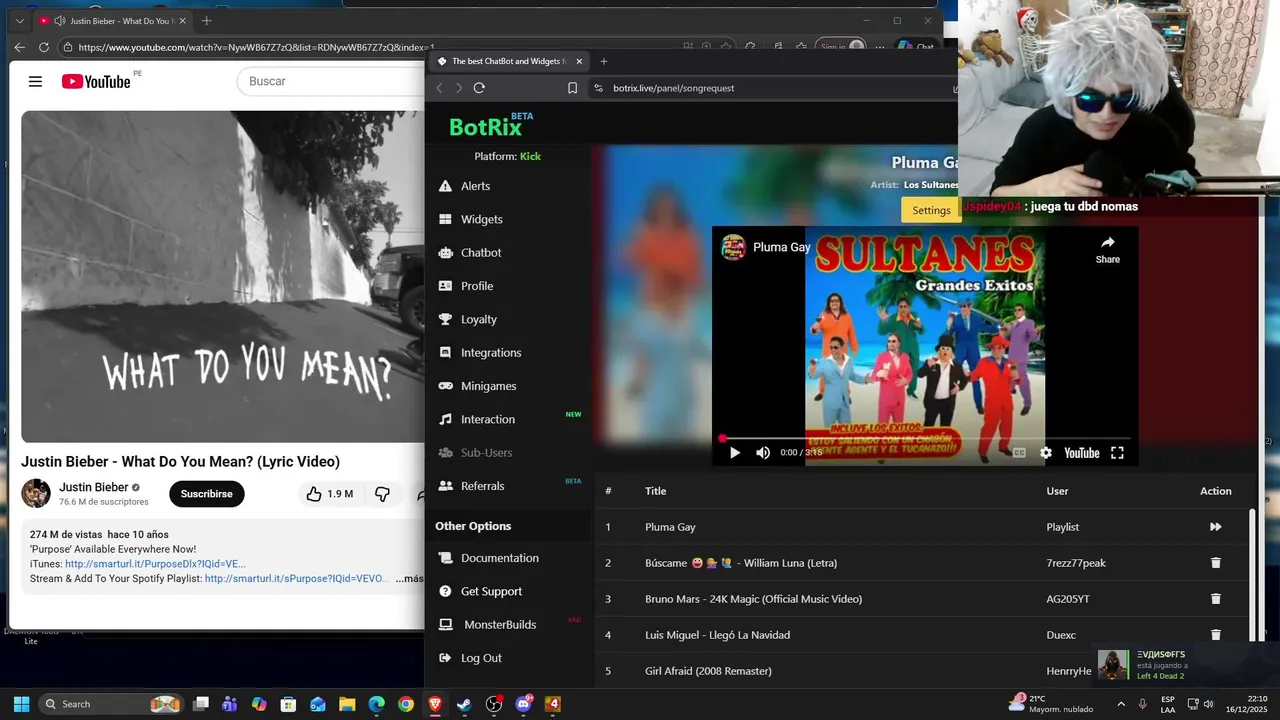Open MonsterBuilds link
Image resolution: width=1280 pixels, height=720 pixels.
(499, 625)
